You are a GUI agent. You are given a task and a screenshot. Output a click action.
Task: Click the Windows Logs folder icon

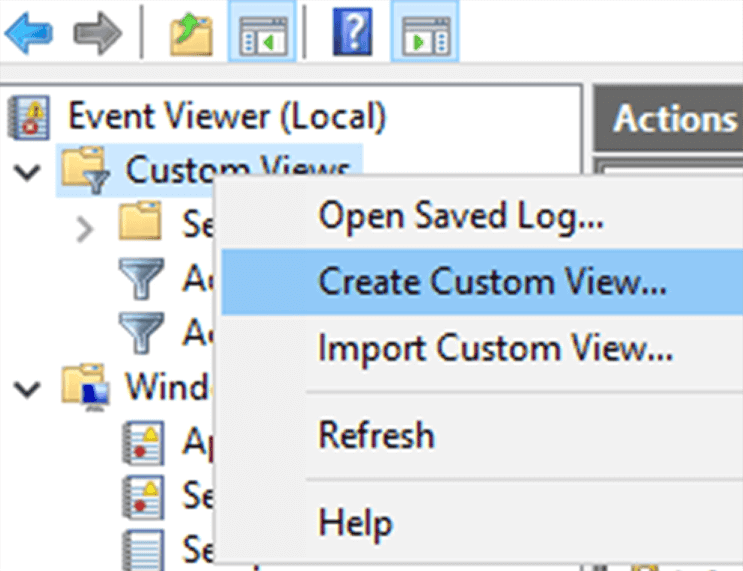86,385
